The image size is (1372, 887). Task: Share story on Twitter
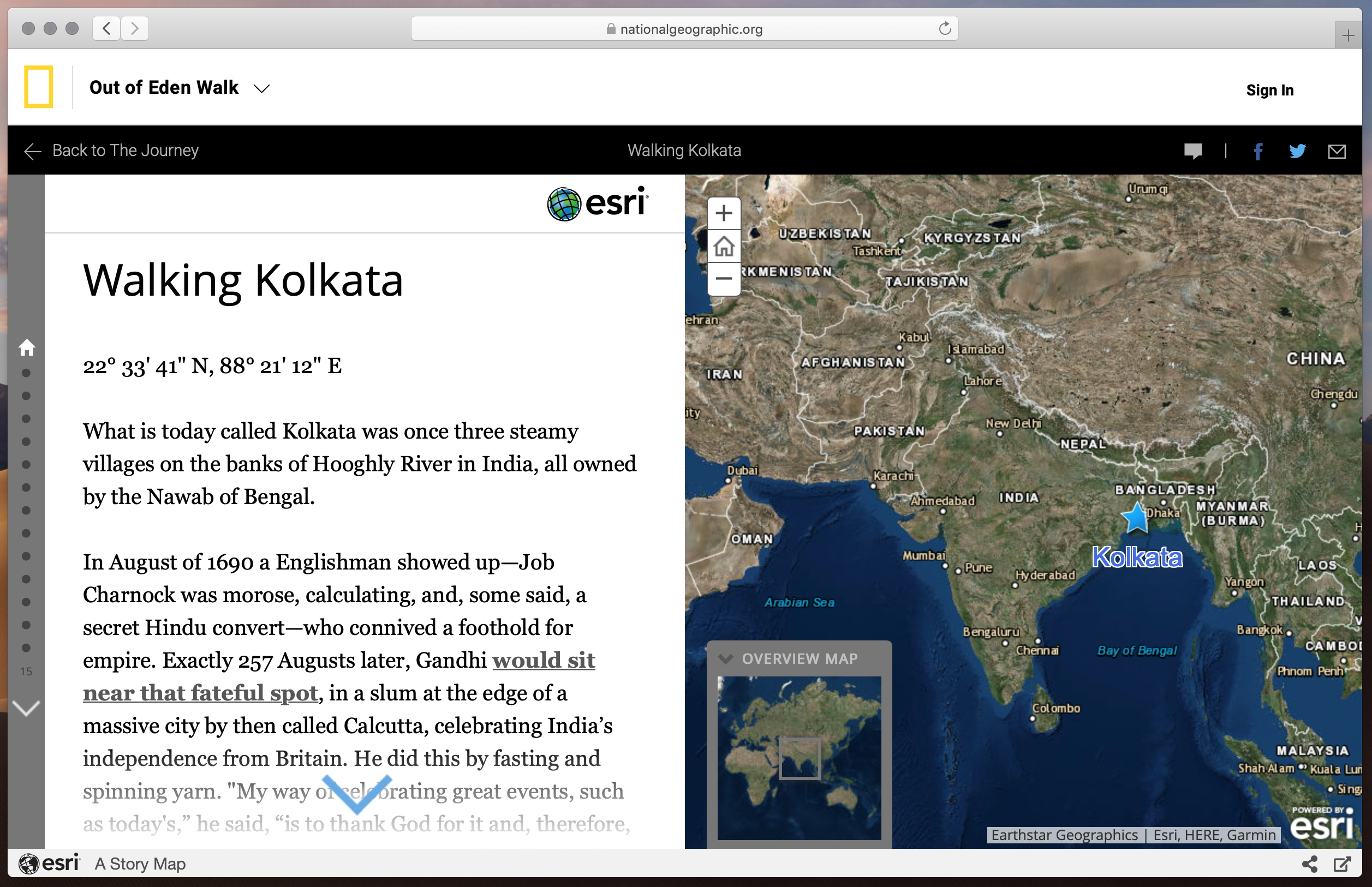[x=1297, y=152]
